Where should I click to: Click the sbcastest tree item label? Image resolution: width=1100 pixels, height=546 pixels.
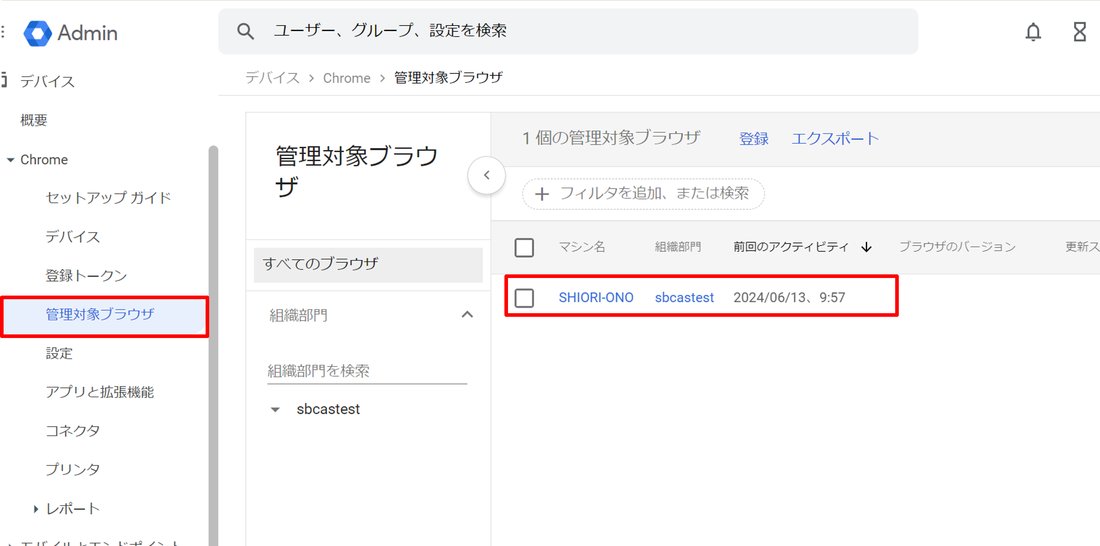328,409
